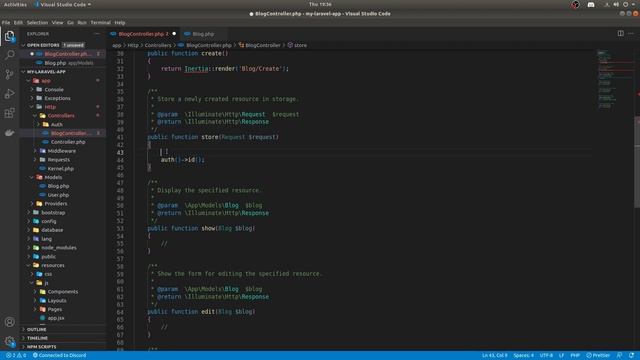This screenshot has height=360, width=640.
Task: Open the Docker view in activity bar
Action: pyautogui.click(x=9, y=133)
